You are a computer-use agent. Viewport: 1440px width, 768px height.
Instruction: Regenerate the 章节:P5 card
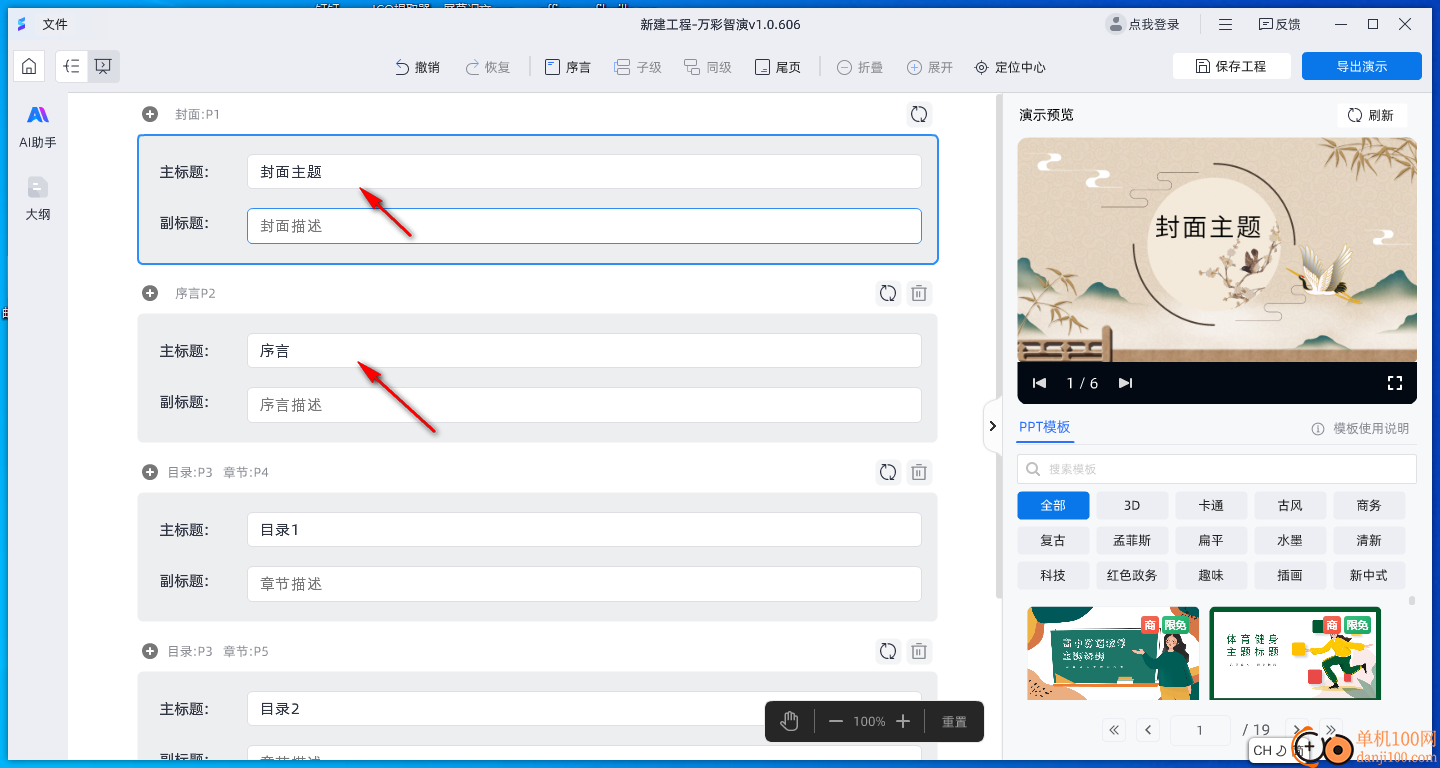point(888,651)
